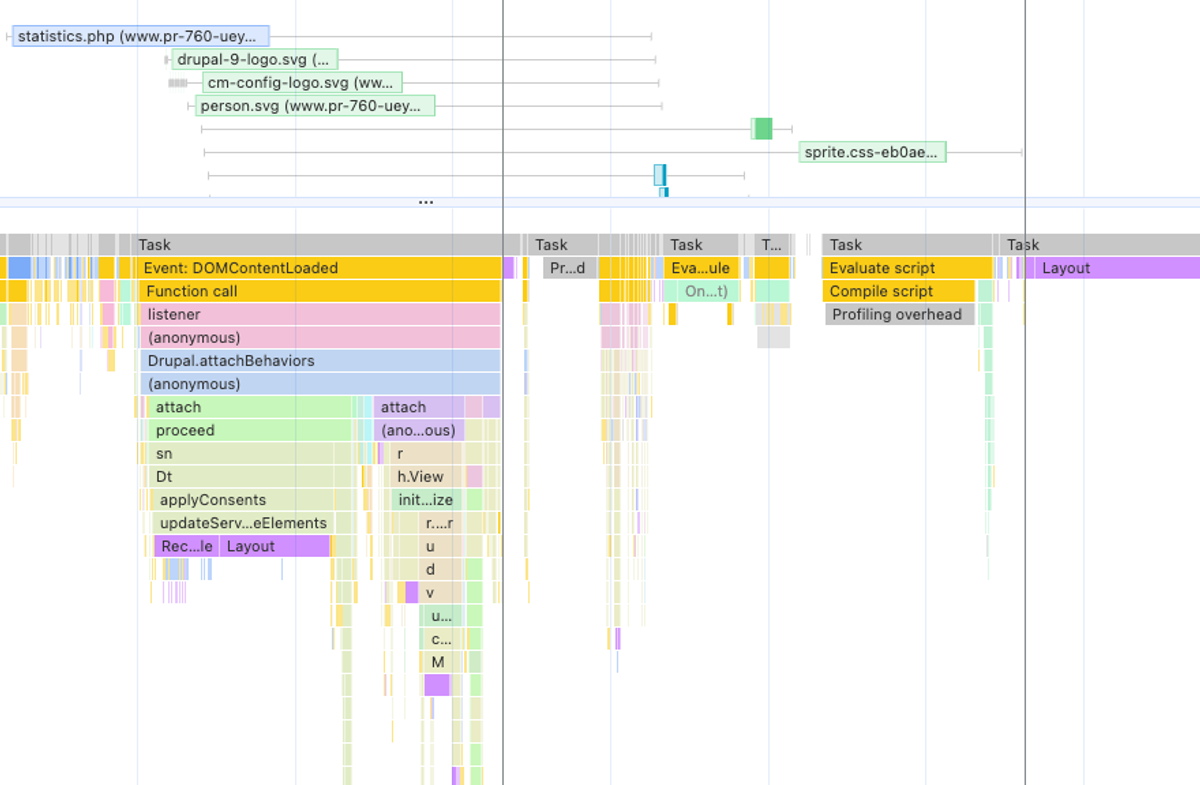
Task: Click the Profiling overhead block
Action: pyautogui.click(x=899, y=314)
